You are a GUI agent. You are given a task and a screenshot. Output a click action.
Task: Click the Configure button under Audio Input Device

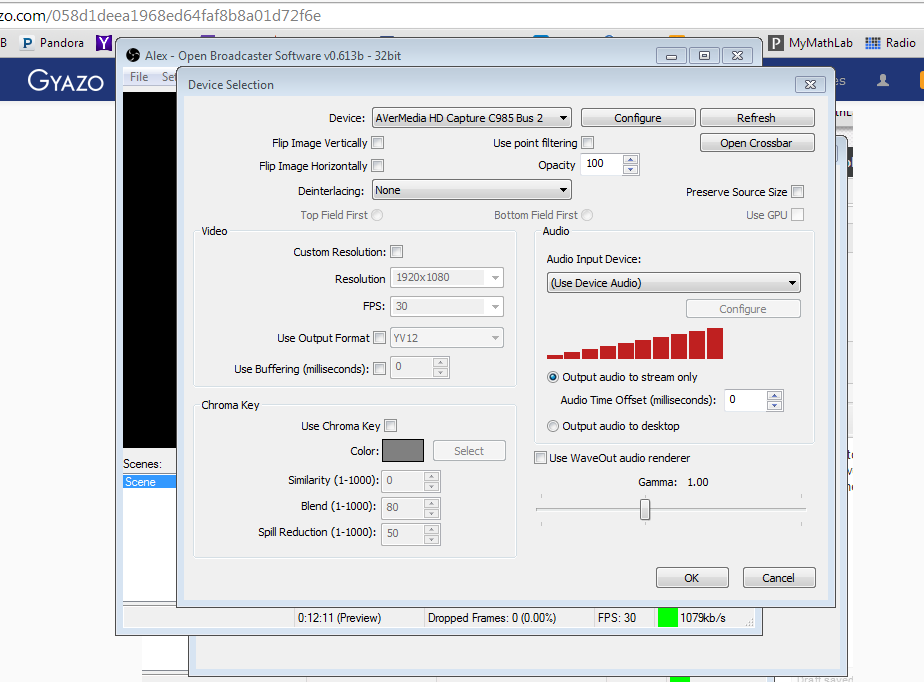tap(743, 309)
